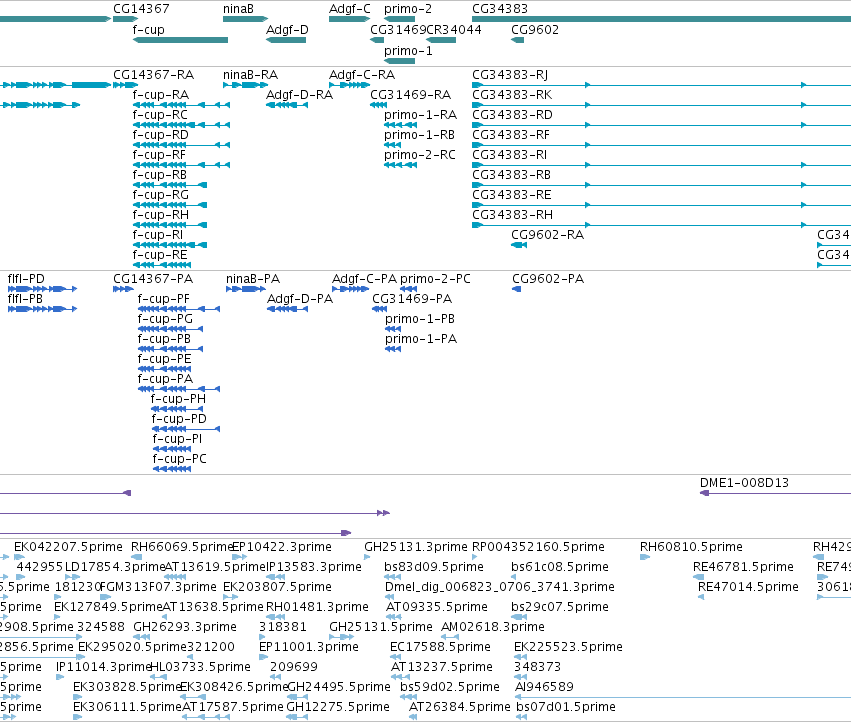This screenshot has height=722, width=851.
Task: Open transcript label Adgf-D-RA
Action: pos(300,95)
